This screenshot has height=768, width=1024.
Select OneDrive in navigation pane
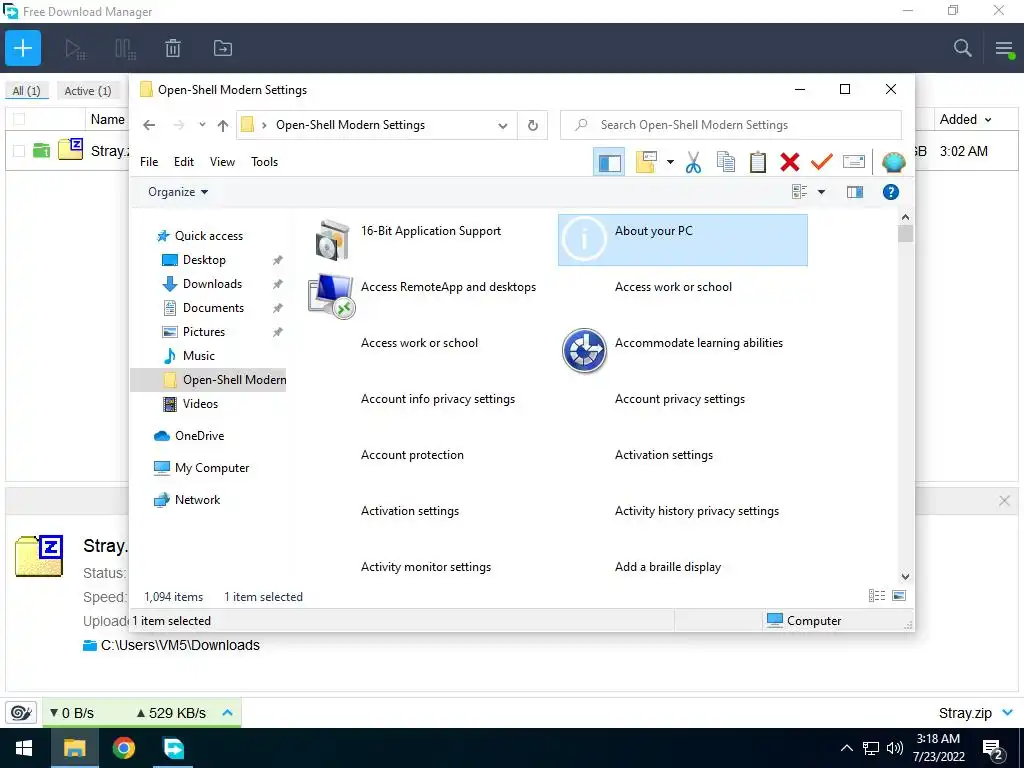(x=199, y=436)
